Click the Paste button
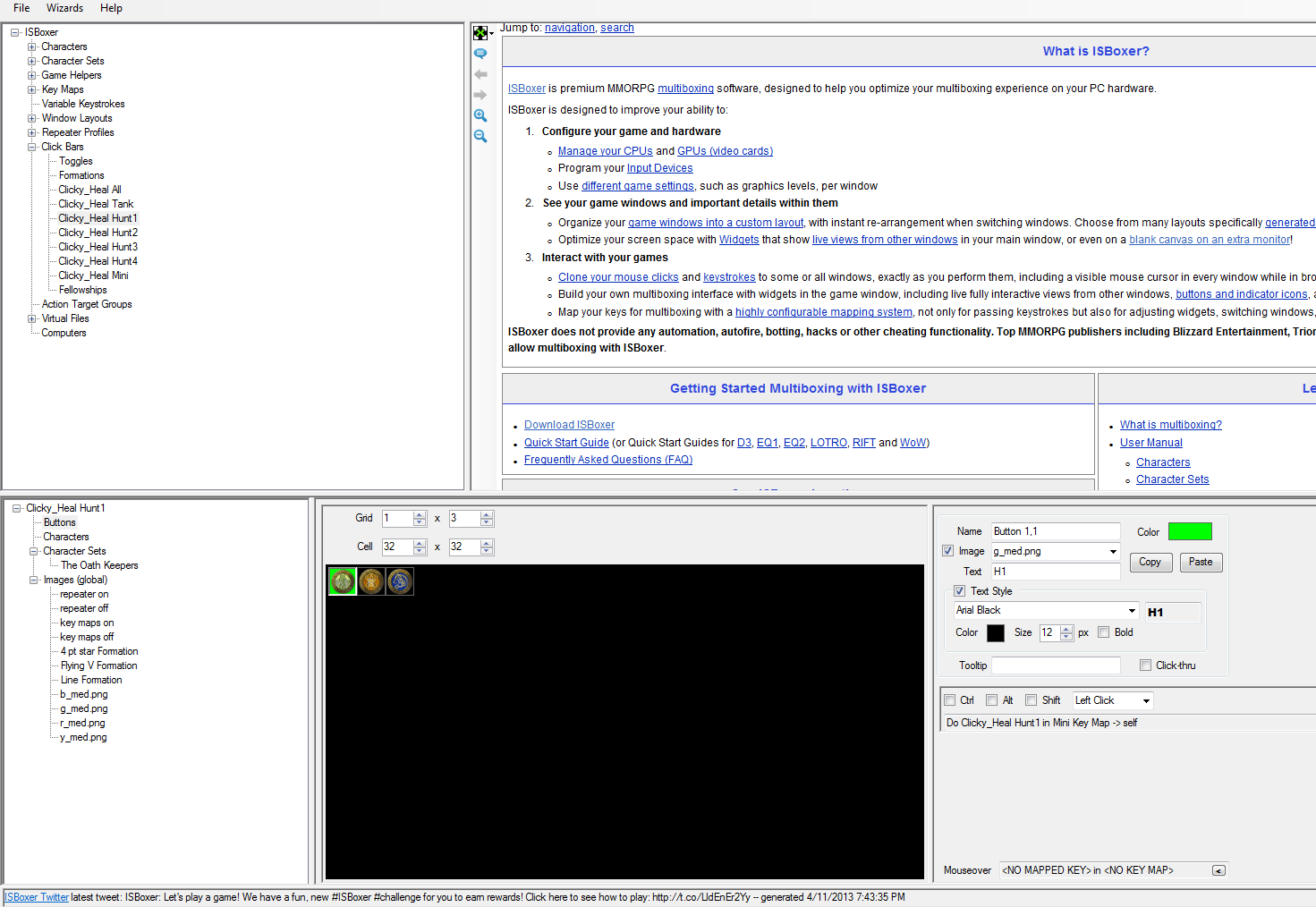This screenshot has height=907, width=1316. [1201, 562]
